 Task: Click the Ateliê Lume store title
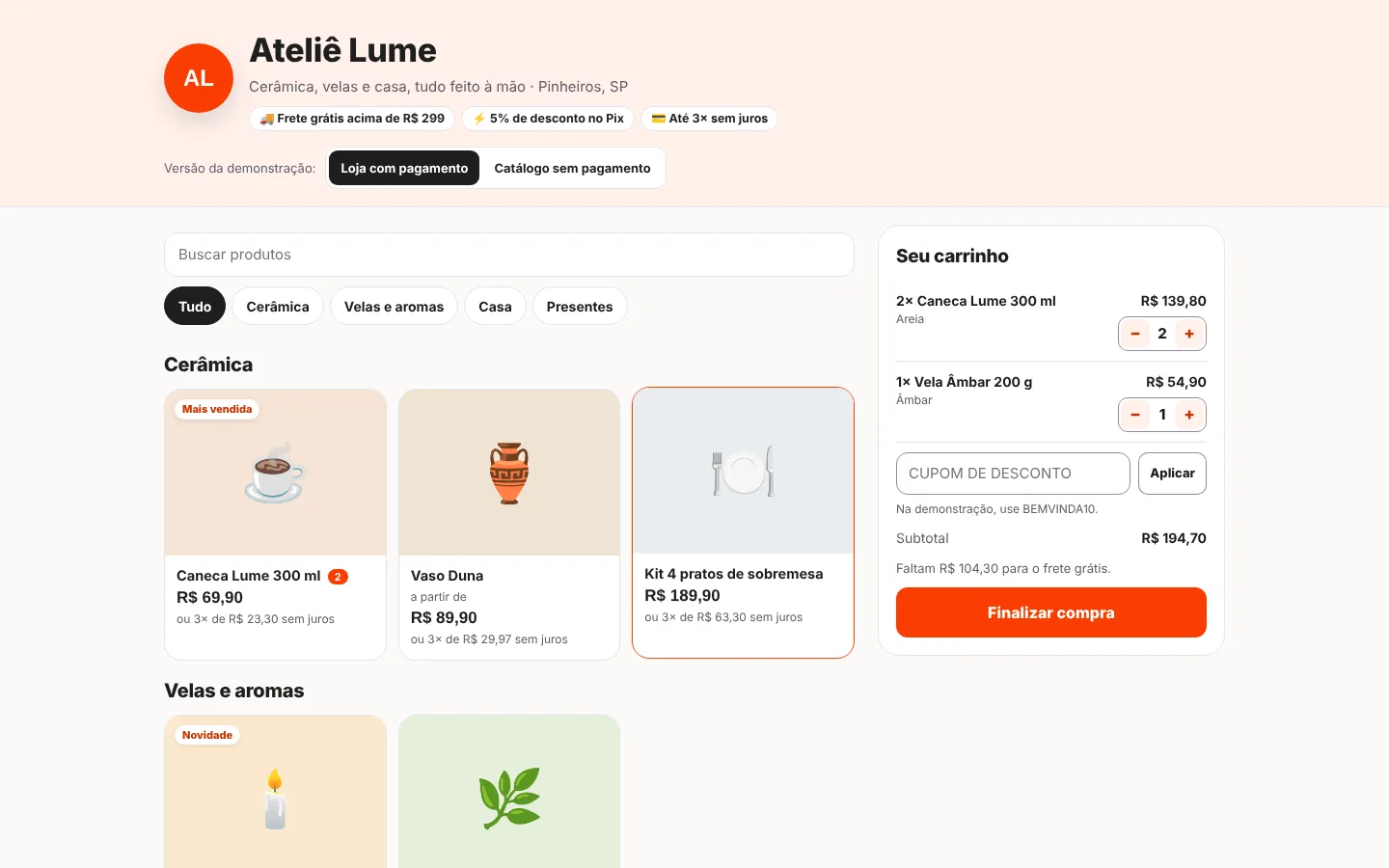click(342, 50)
